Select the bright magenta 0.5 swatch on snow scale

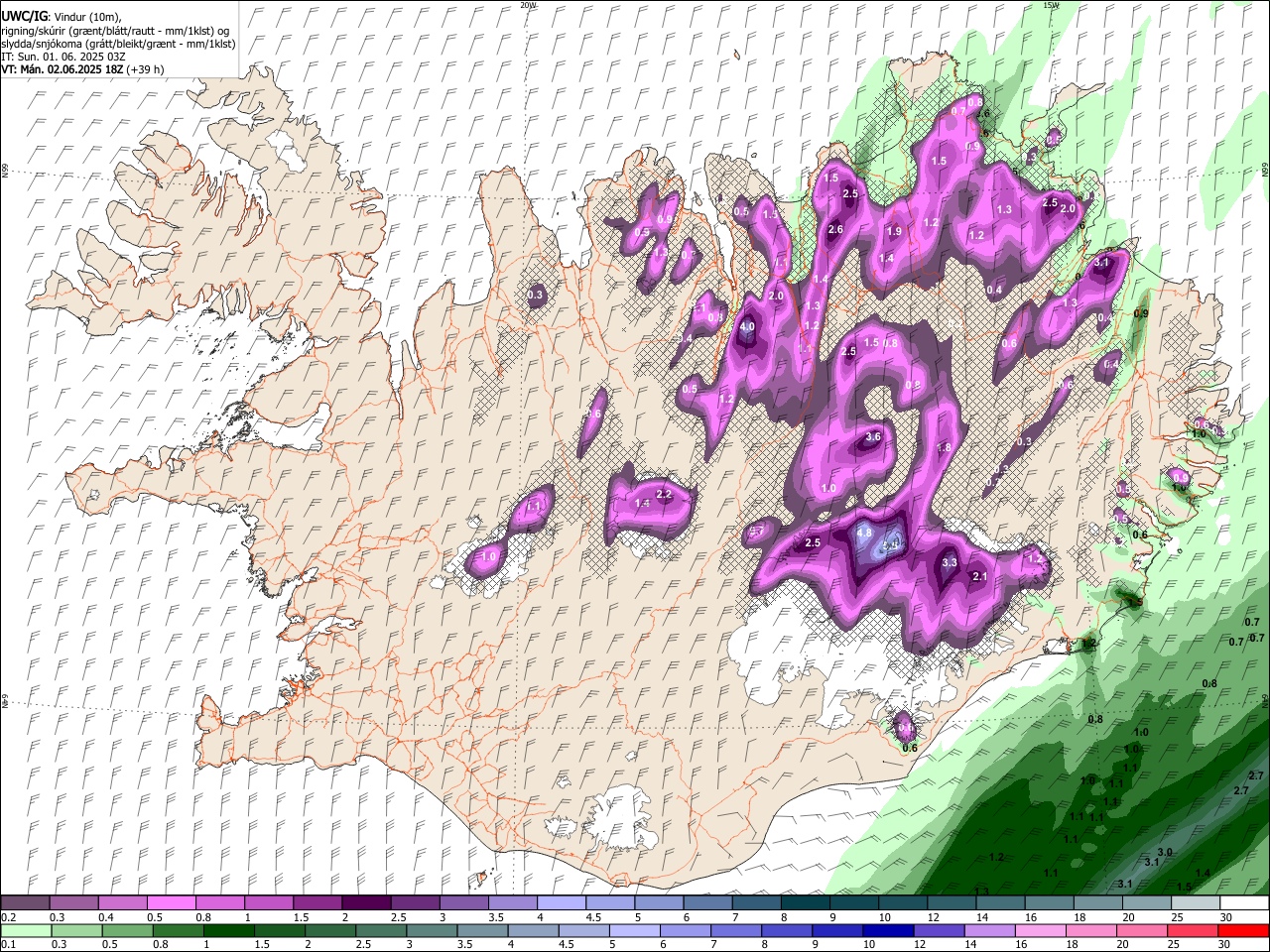[x=171, y=903]
